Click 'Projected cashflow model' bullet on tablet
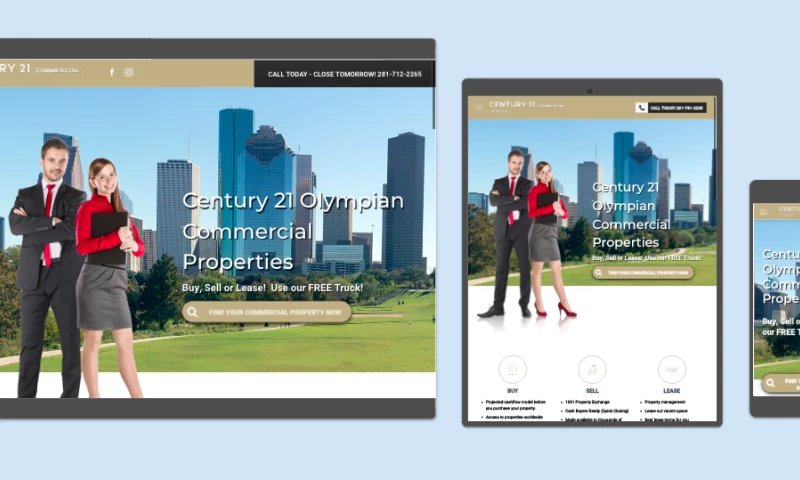This screenshot has width=800, height=480. [x=515, y=405]
